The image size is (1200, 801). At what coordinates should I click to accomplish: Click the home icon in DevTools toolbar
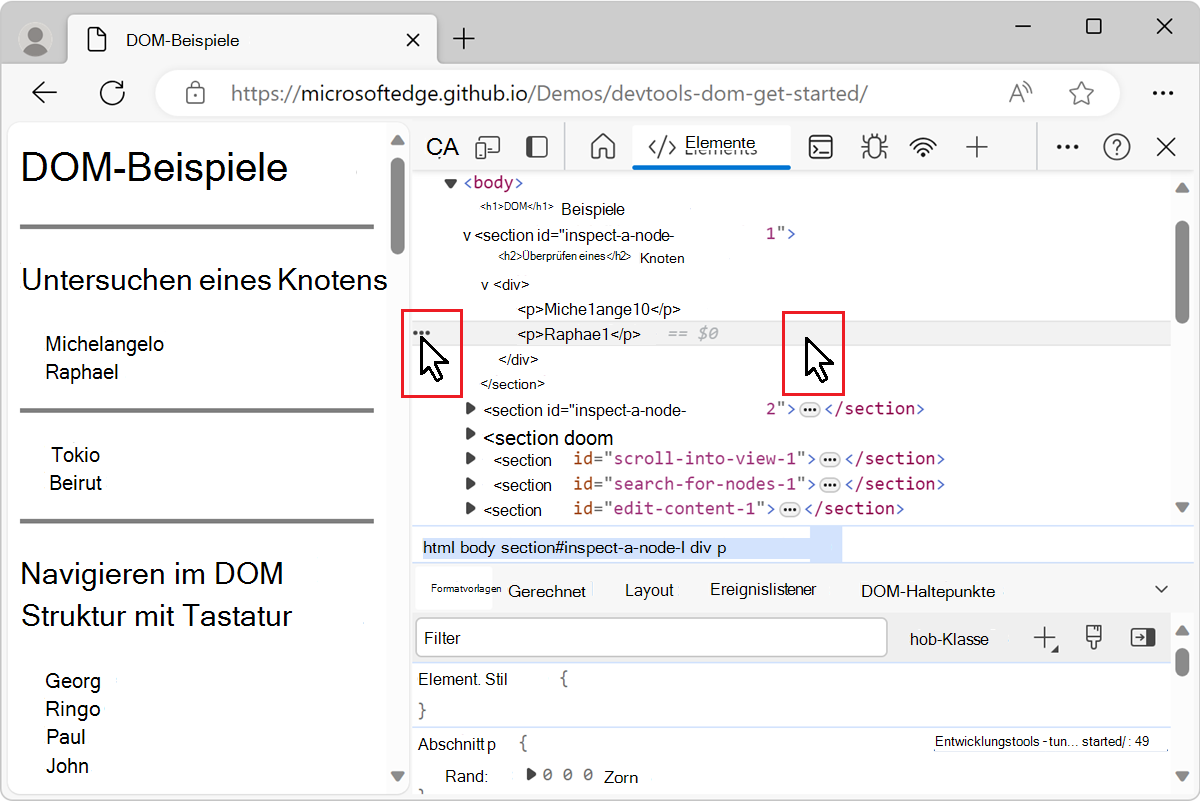(602, 146)
